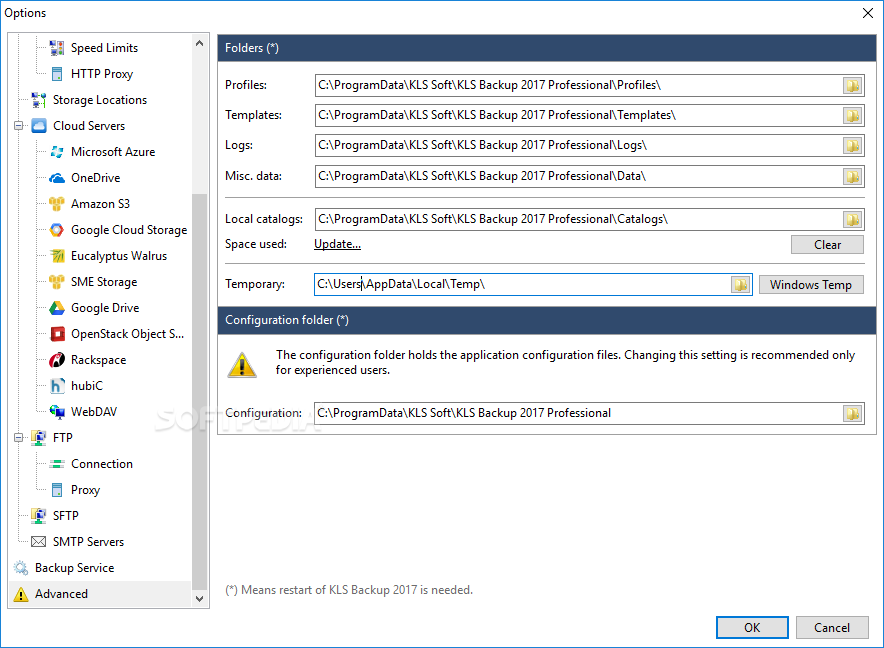Image resolution: width=884 pixels, height=648 pixels.
Task: Click the OpenStack Object Storage icon
Action: click(x=57, y=334)
